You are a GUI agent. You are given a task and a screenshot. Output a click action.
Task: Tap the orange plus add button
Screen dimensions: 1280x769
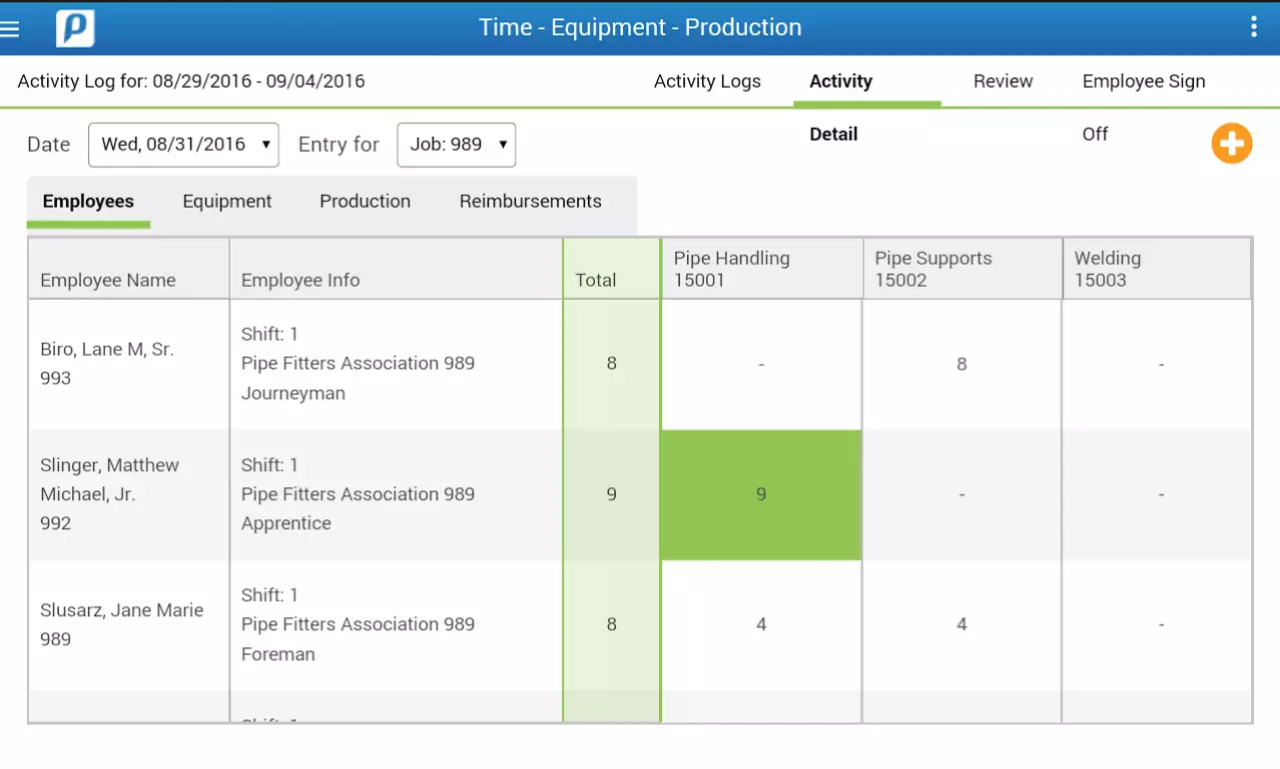[x=1231, y=144]
